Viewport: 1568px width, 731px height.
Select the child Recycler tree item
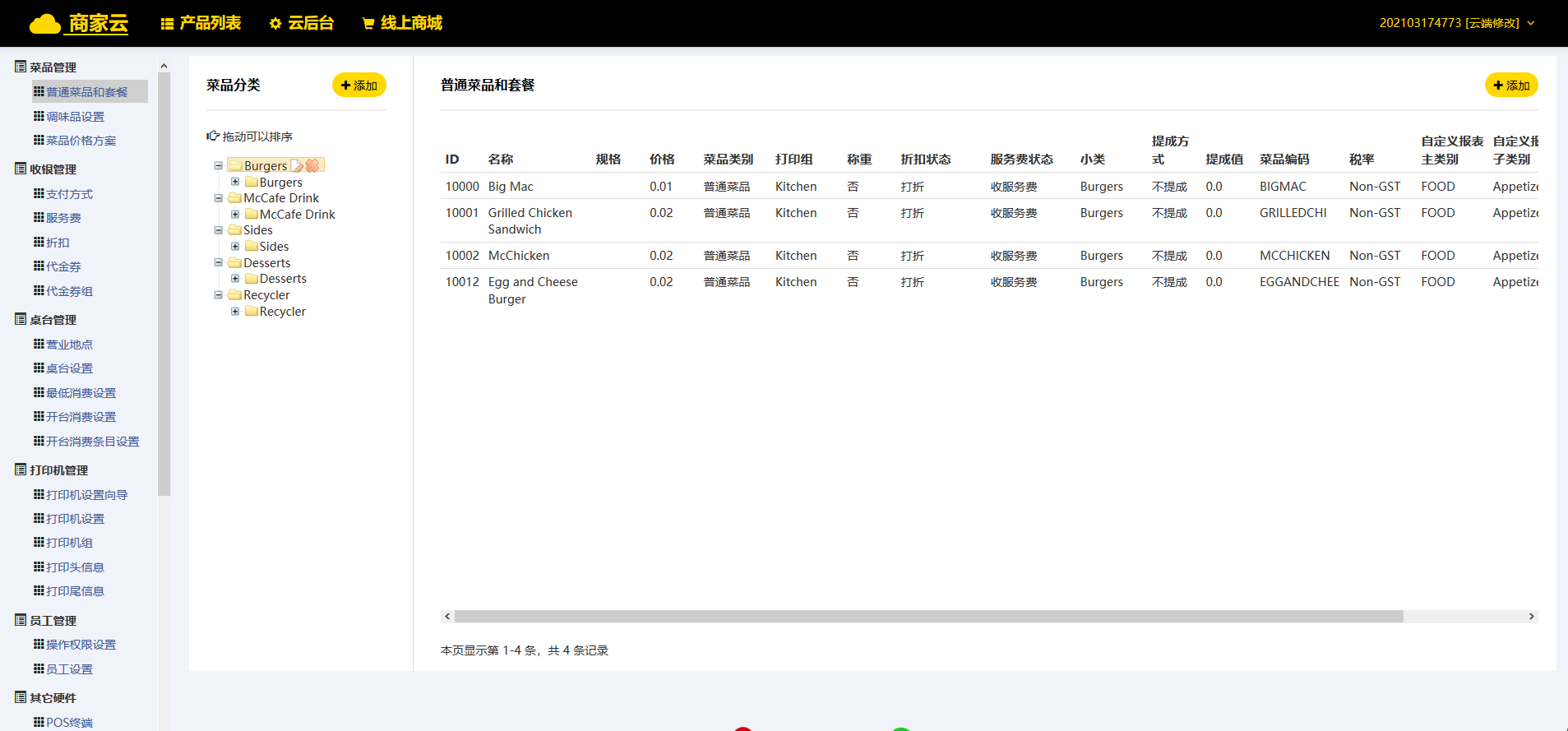coord(282,312)
